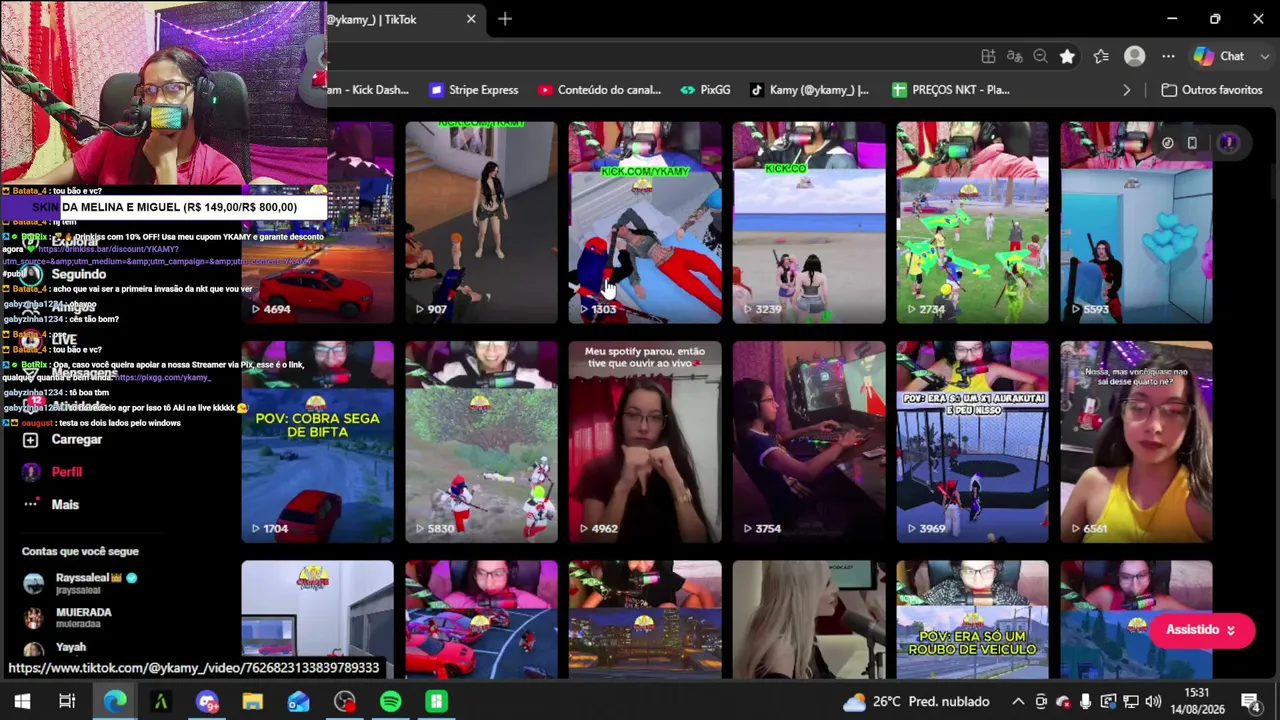Open LIVE in TikTok sidebar
The height and width of the screenshot is (720, 1280).
(64, 340)
